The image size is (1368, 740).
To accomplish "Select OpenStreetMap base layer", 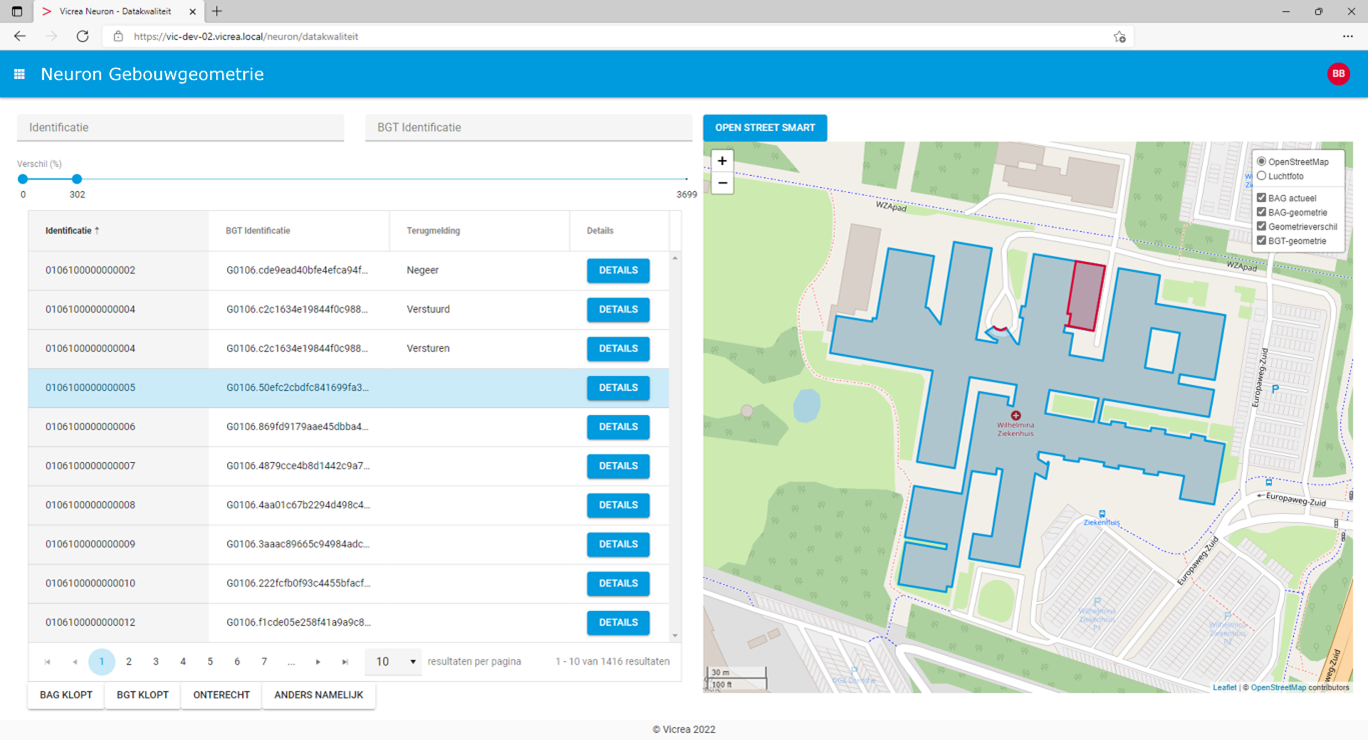I will [x=1261, y=162].
